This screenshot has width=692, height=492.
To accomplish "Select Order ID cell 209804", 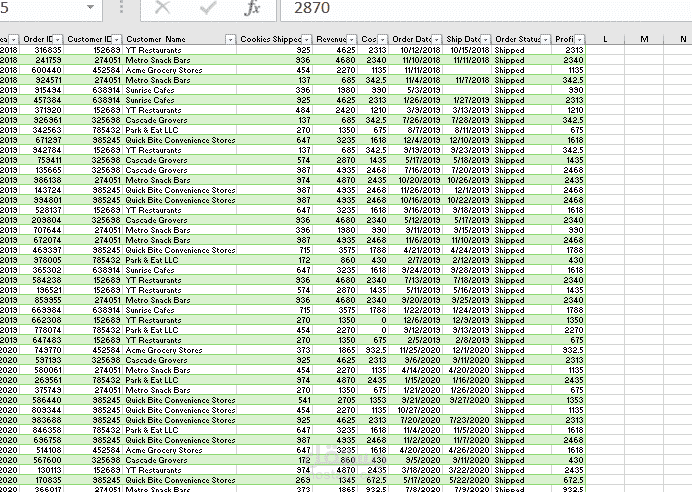I will [42, 220].
